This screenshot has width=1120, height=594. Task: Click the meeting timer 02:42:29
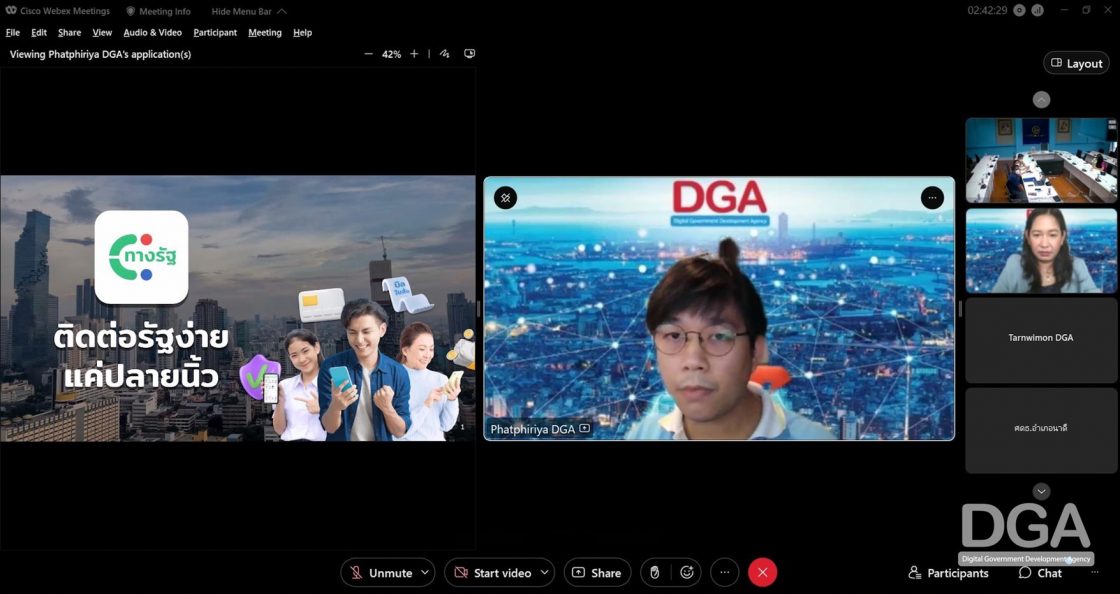click(987, 10)
